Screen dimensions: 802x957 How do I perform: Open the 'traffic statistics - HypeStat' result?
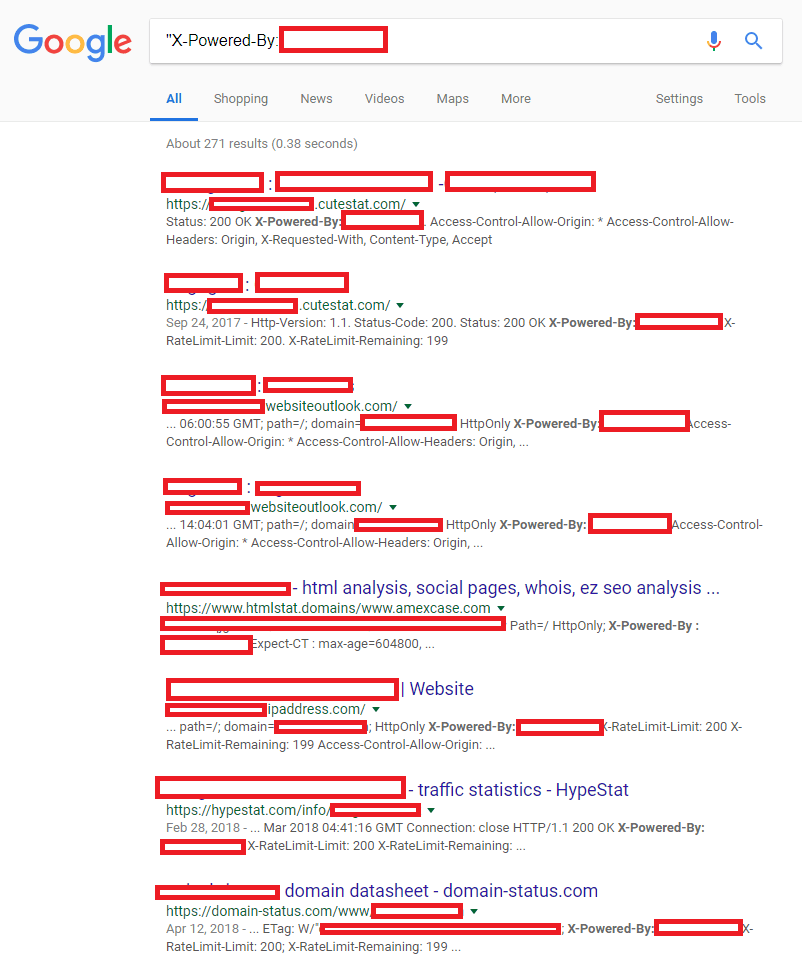(x=523, y=790)
